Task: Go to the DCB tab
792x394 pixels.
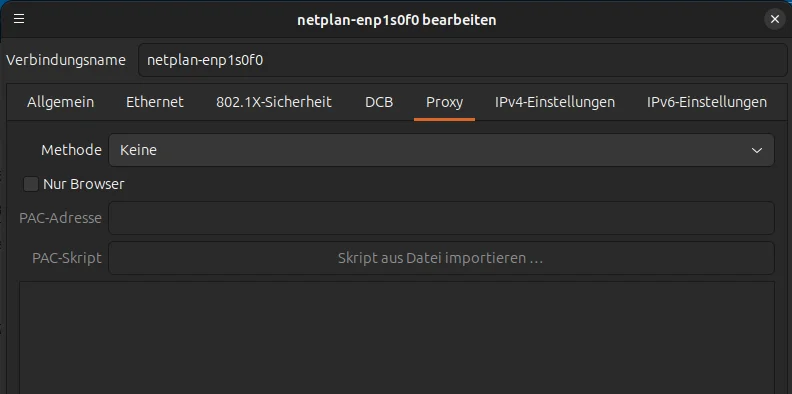Action: coord(379,102)
